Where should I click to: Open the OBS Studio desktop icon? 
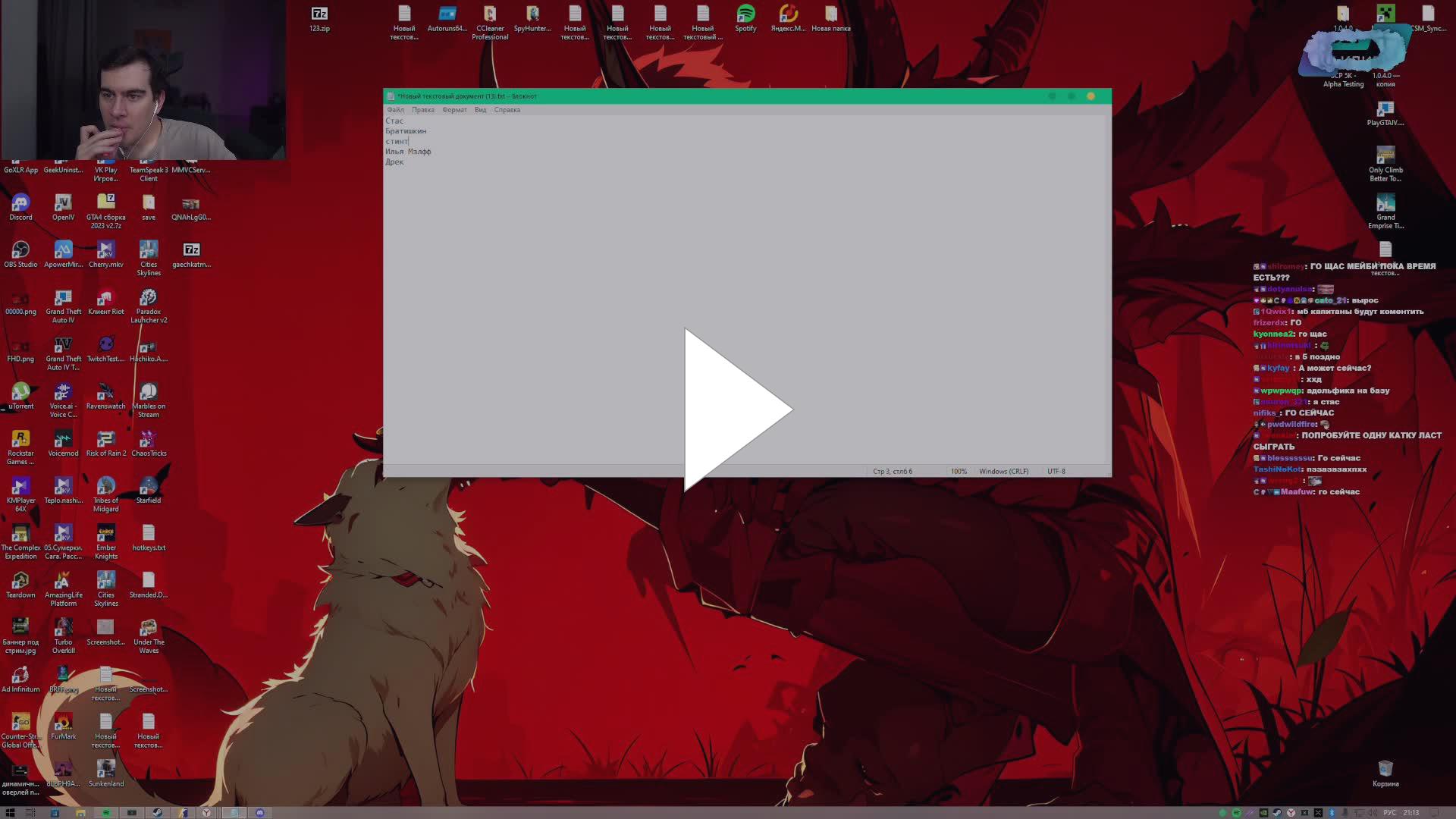[x=20, y=250]
